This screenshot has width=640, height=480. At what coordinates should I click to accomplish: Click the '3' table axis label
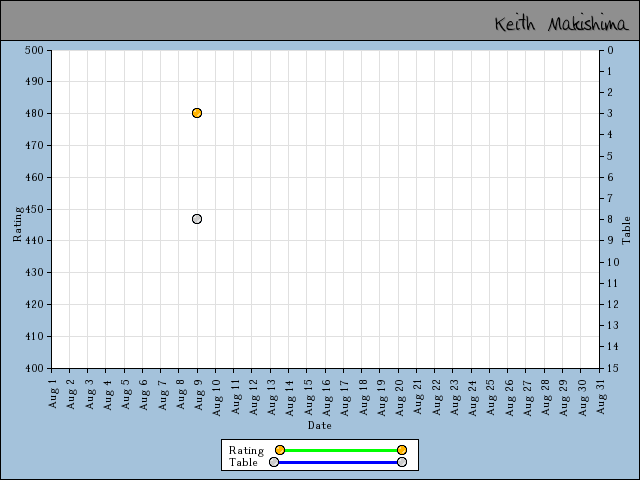(x=610, y=113)
